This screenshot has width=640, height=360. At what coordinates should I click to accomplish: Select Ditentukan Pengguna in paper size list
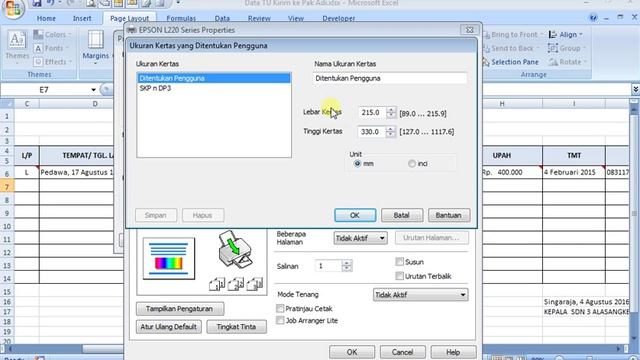[214, 78]
